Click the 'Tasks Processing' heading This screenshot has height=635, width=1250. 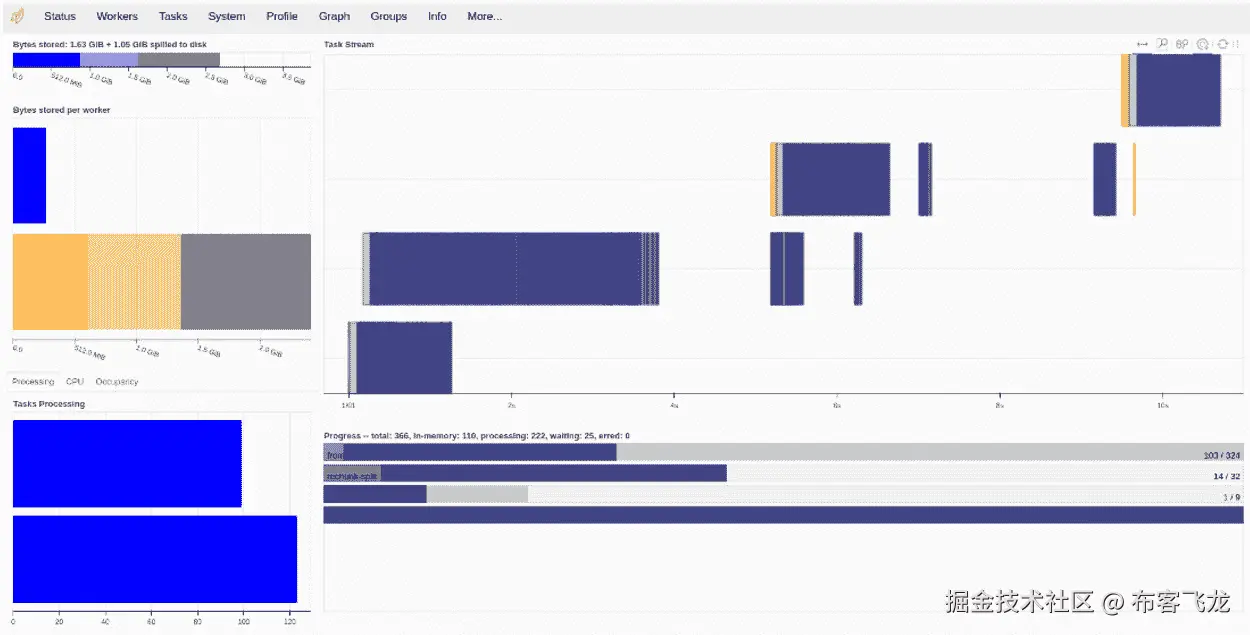(x=49, y=404)
